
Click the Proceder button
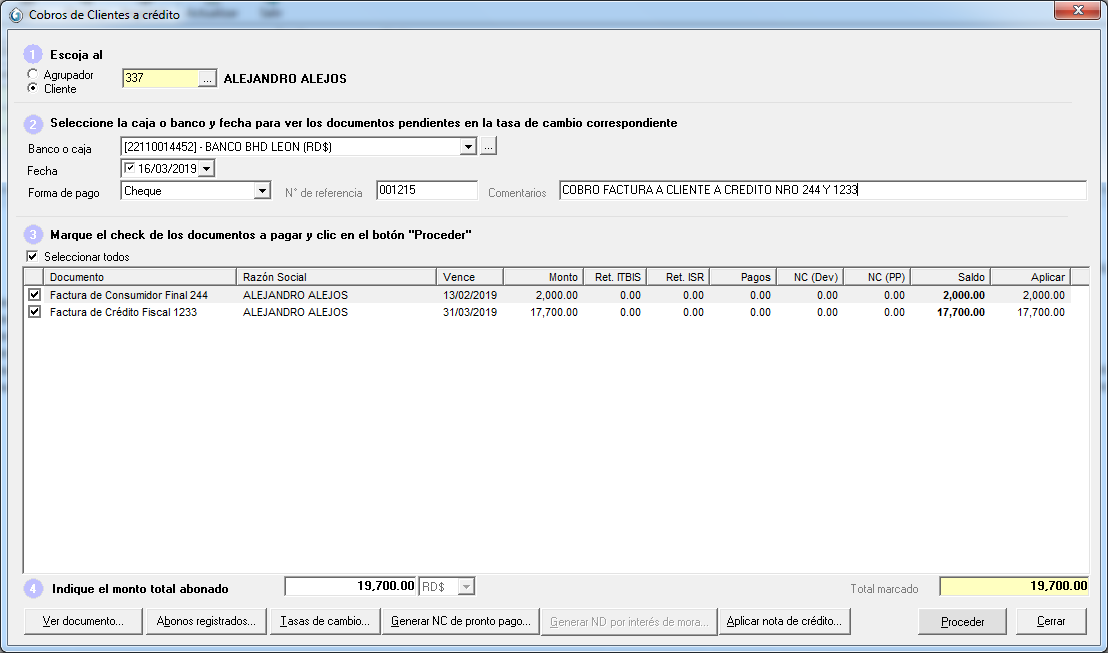pyautogui.click(x=962, y=621)
